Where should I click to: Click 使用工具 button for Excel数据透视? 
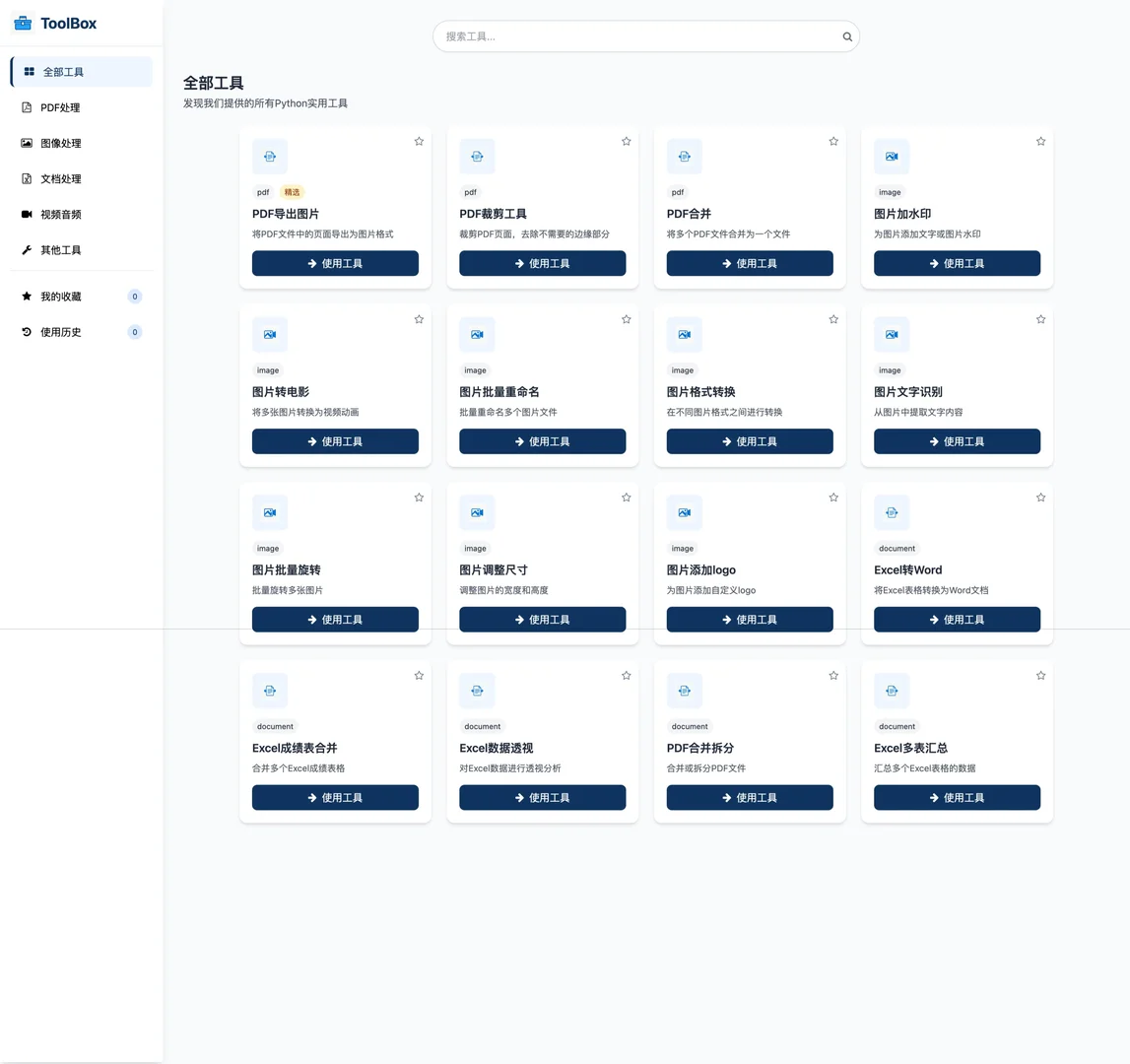coord(543,797)
